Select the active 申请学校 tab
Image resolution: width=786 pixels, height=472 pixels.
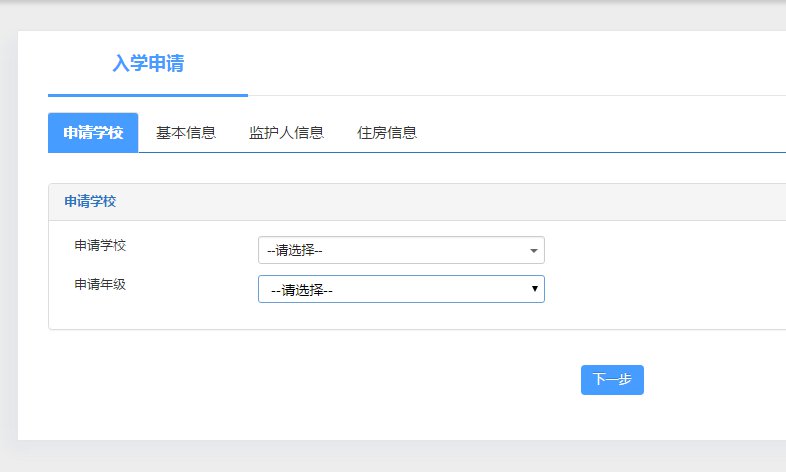pos(93,133)
